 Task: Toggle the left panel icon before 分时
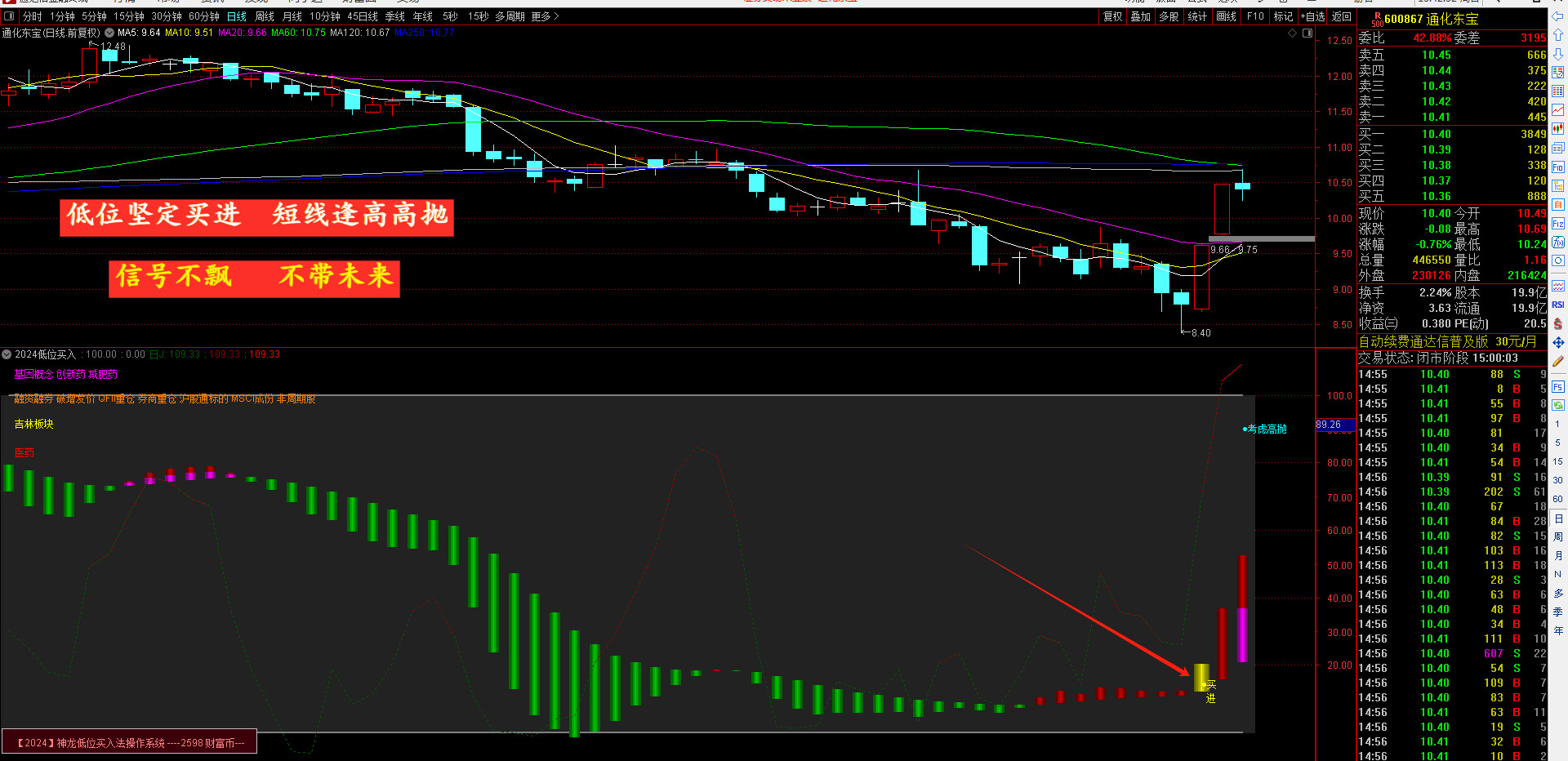(x=11, y=16)
